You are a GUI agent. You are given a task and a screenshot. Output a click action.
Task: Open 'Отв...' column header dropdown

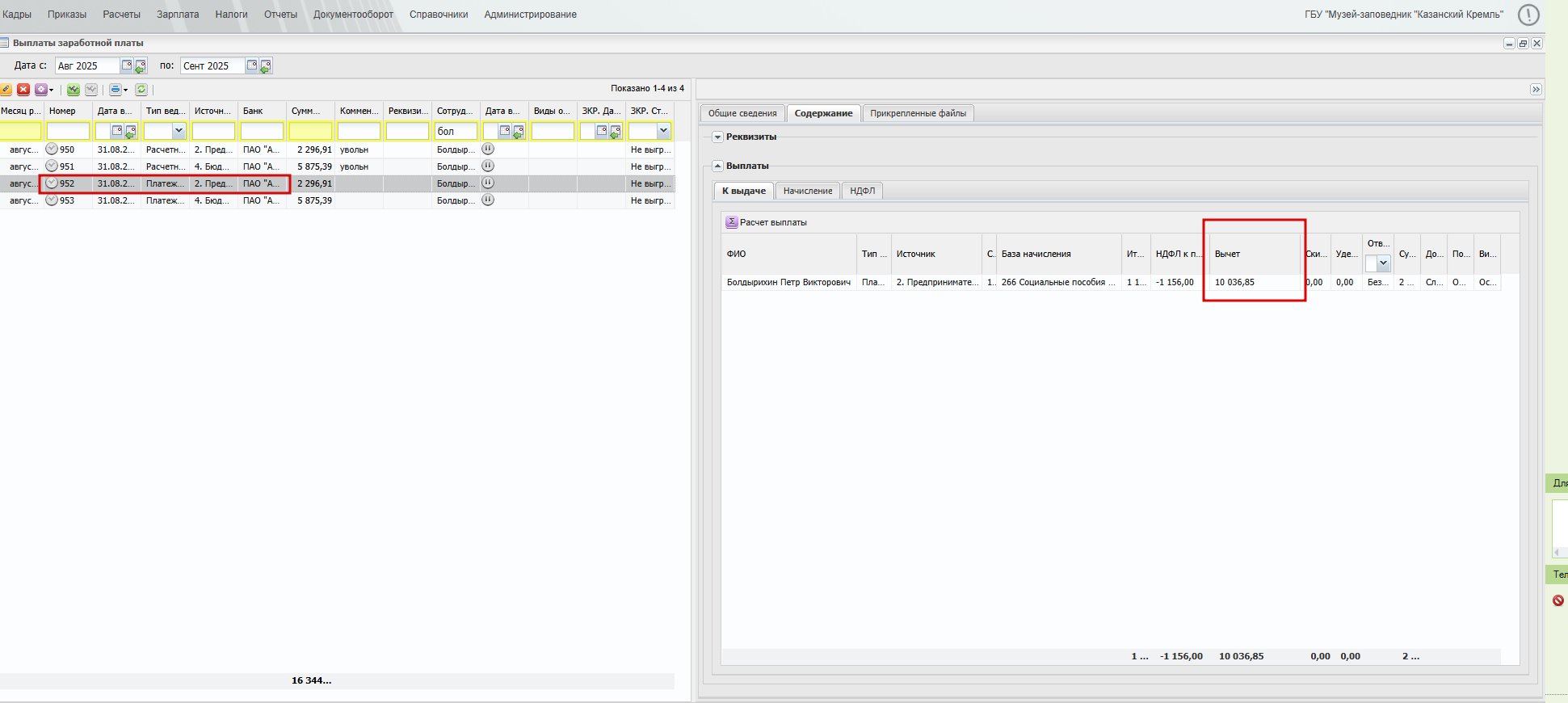click(x=1383, y=263)
